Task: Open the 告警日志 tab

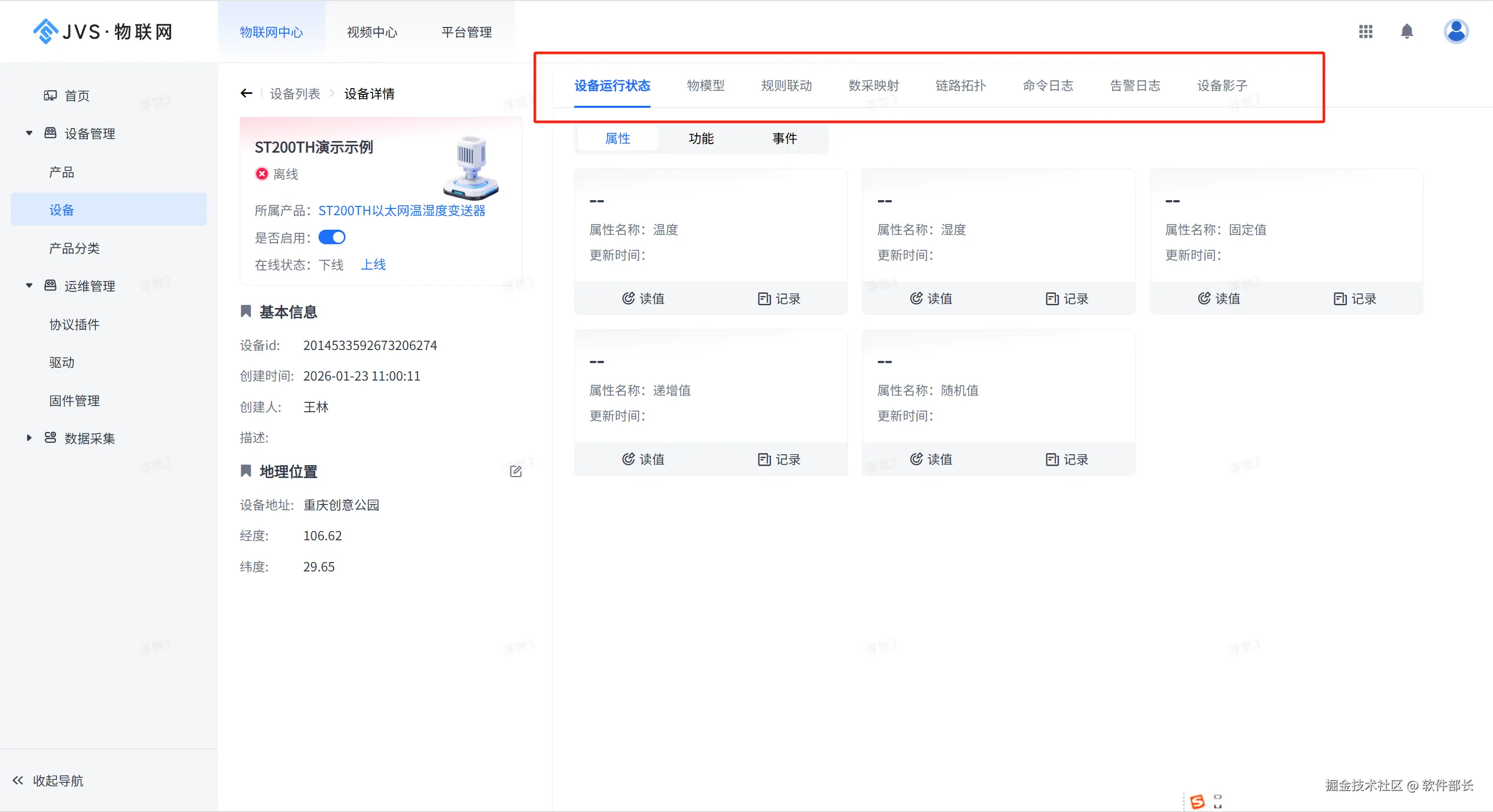Action: pyautogui.click(x=1135, y=86)
